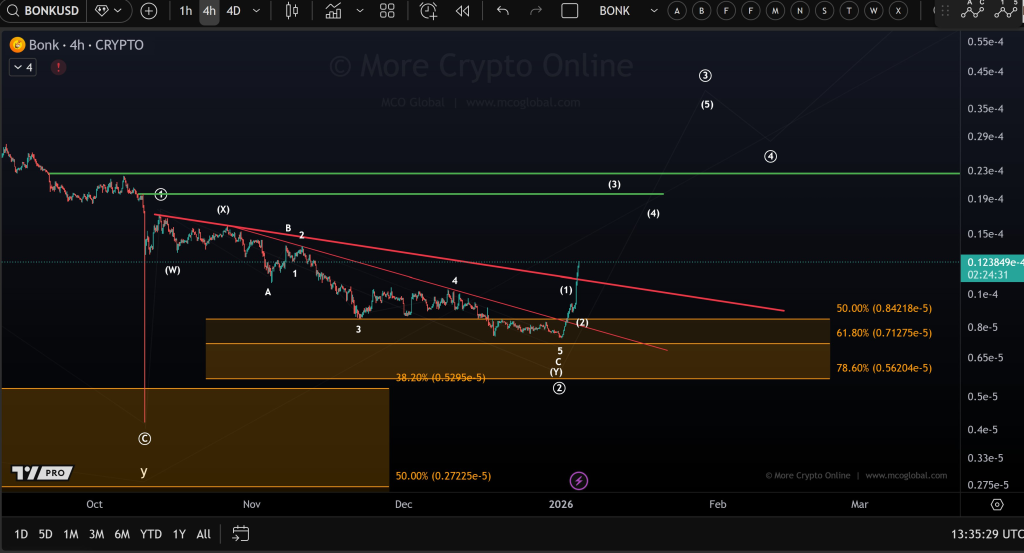Click the circled A button

click(677, 10)
